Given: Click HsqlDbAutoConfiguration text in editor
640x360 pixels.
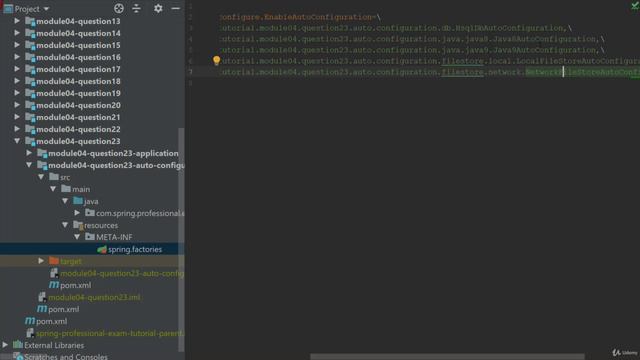Looking at the screenshot, I should point(509,28).
